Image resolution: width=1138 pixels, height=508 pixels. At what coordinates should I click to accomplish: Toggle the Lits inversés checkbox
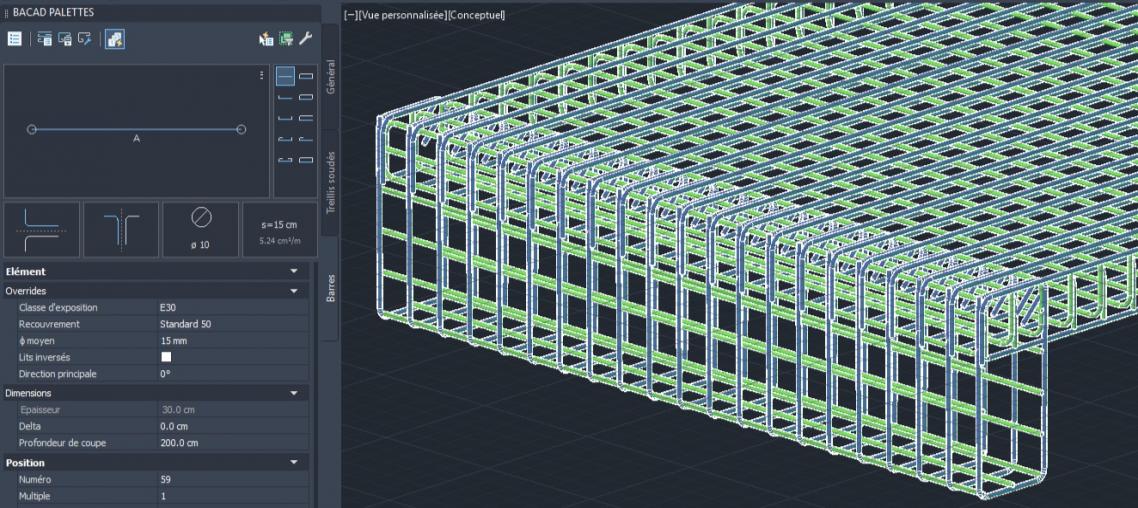(x=166, y=357)
